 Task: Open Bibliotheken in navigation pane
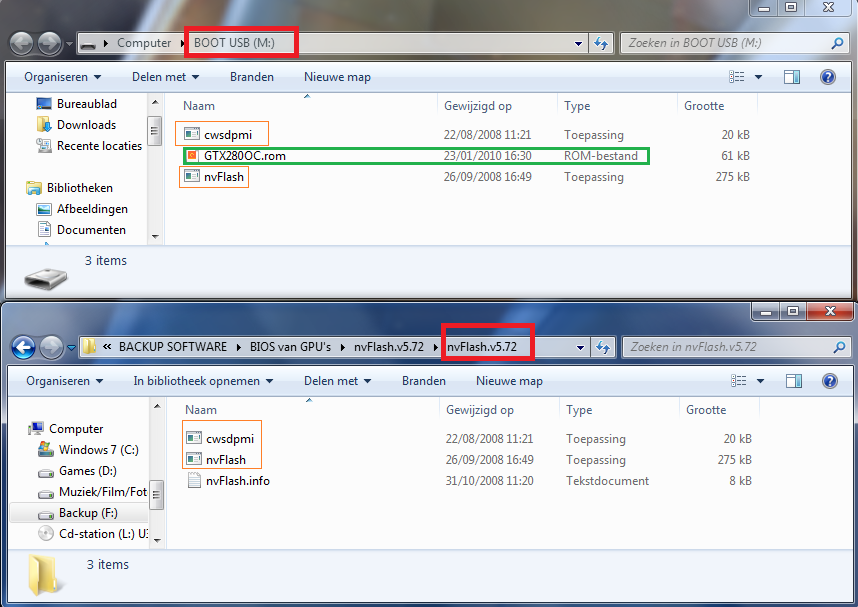69,188
